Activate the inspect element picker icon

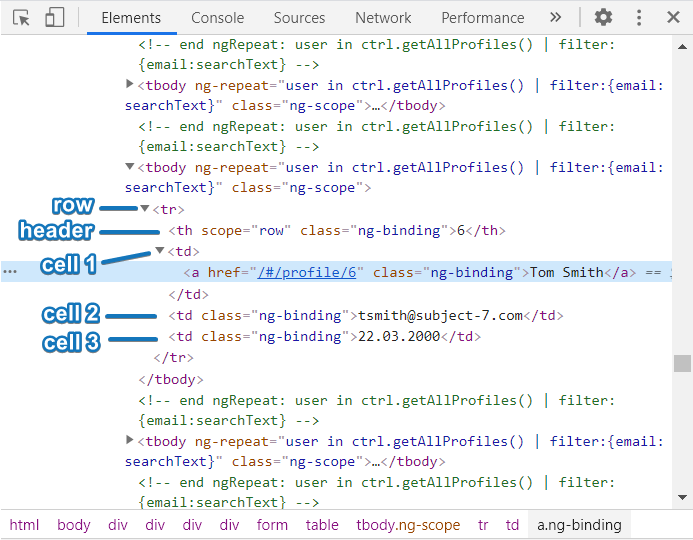22,17
